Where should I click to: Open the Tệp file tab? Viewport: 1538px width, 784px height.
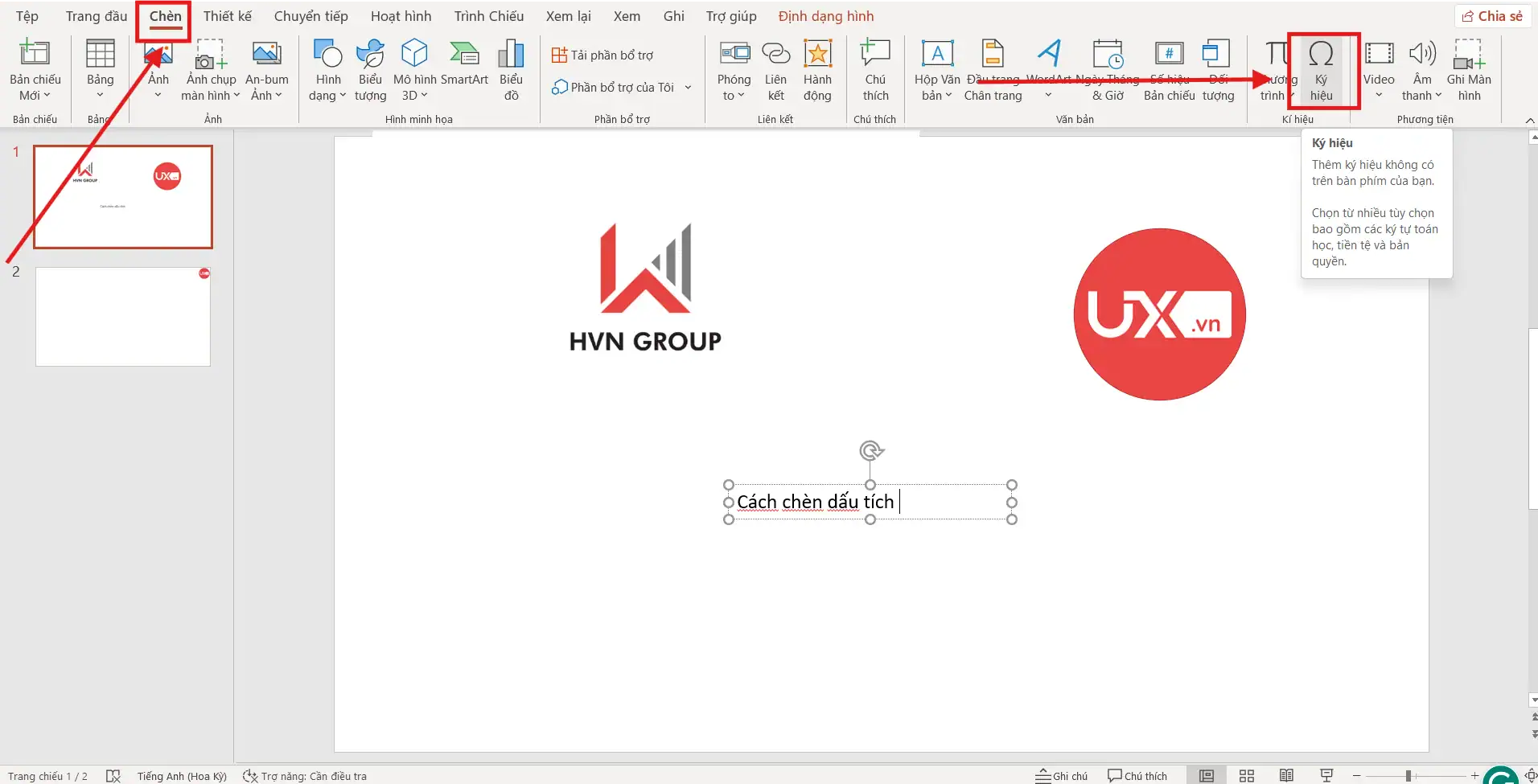(x=27, y=16)
